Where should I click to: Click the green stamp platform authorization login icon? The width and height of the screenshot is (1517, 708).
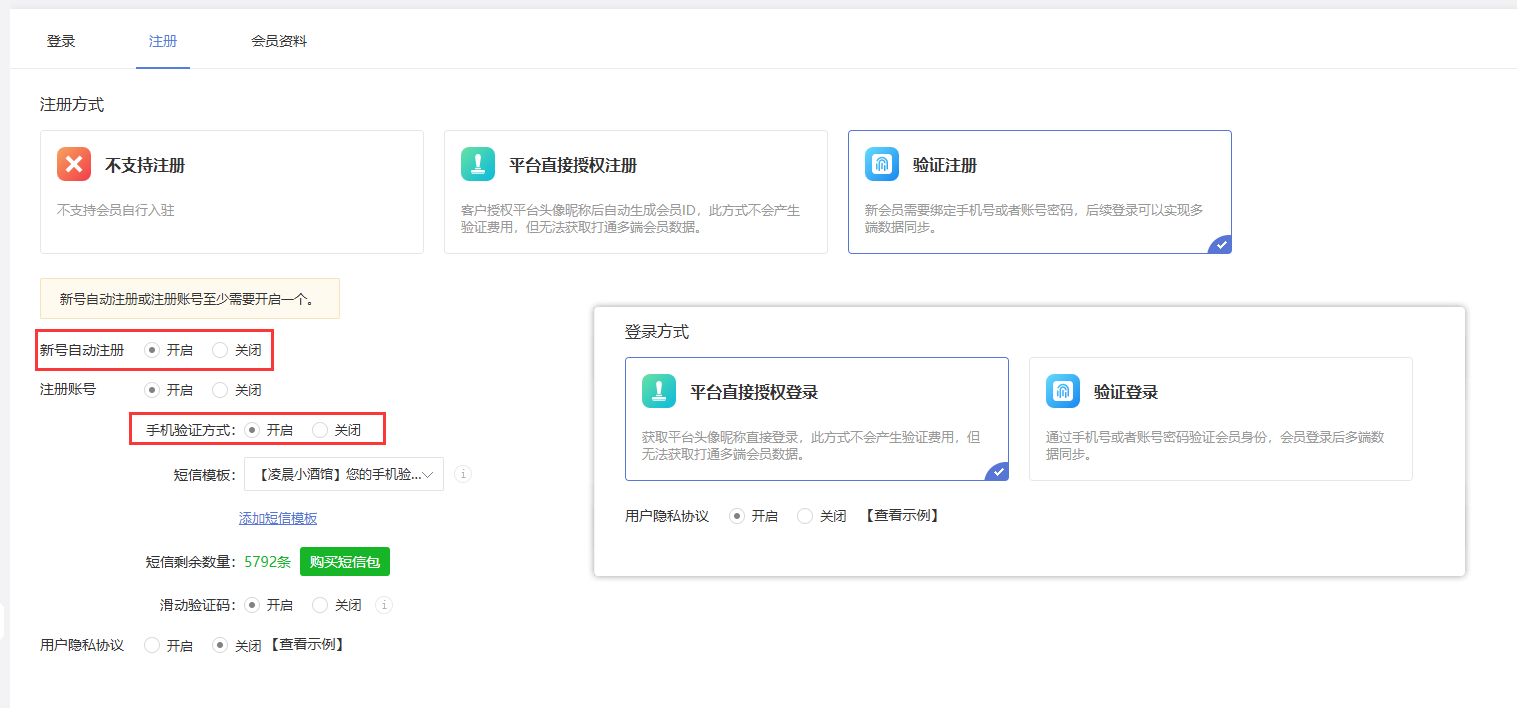pyautogui.click(x=659, y=391)
